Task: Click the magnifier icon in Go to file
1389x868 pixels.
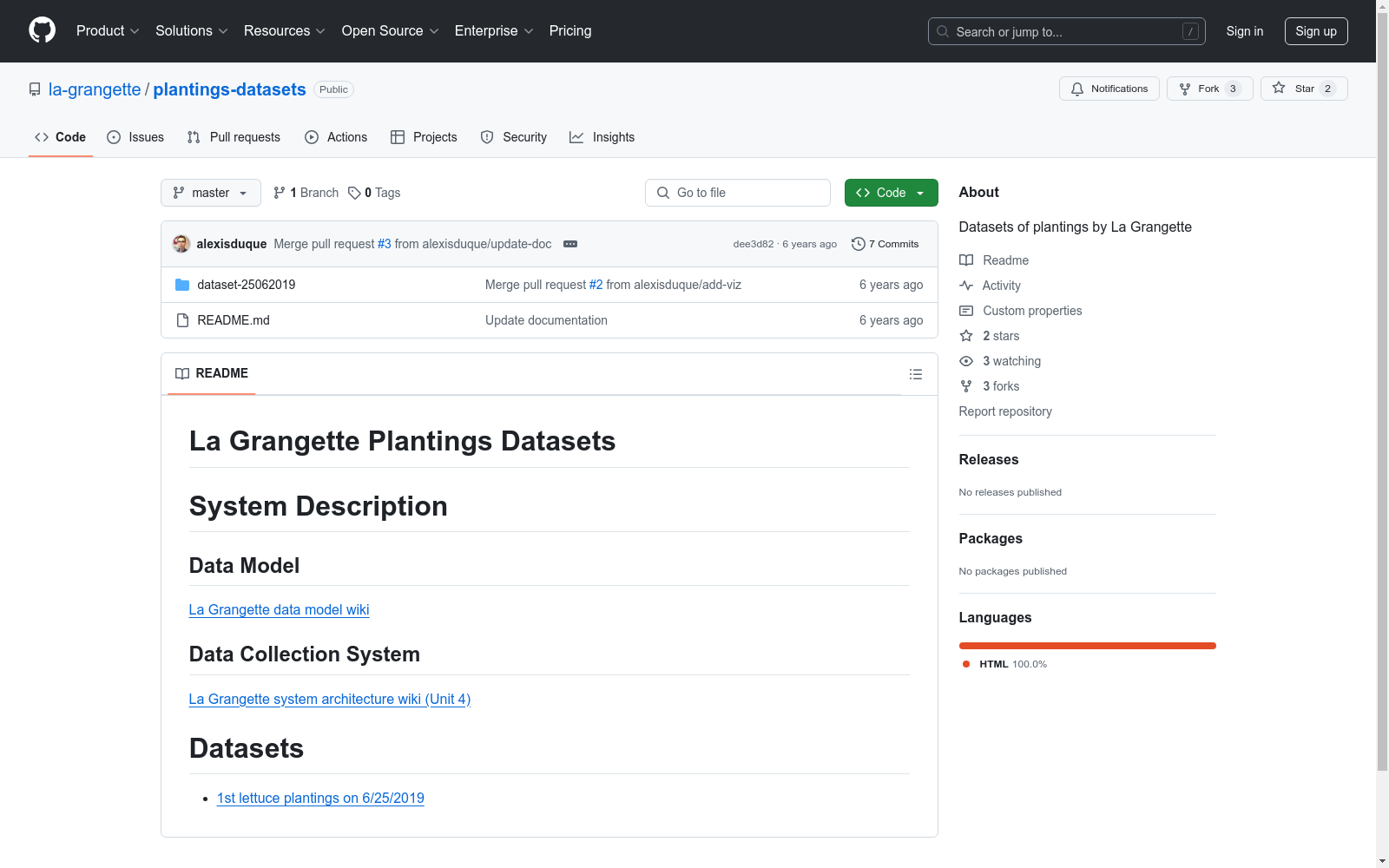Action: click(x=663, y=193)
